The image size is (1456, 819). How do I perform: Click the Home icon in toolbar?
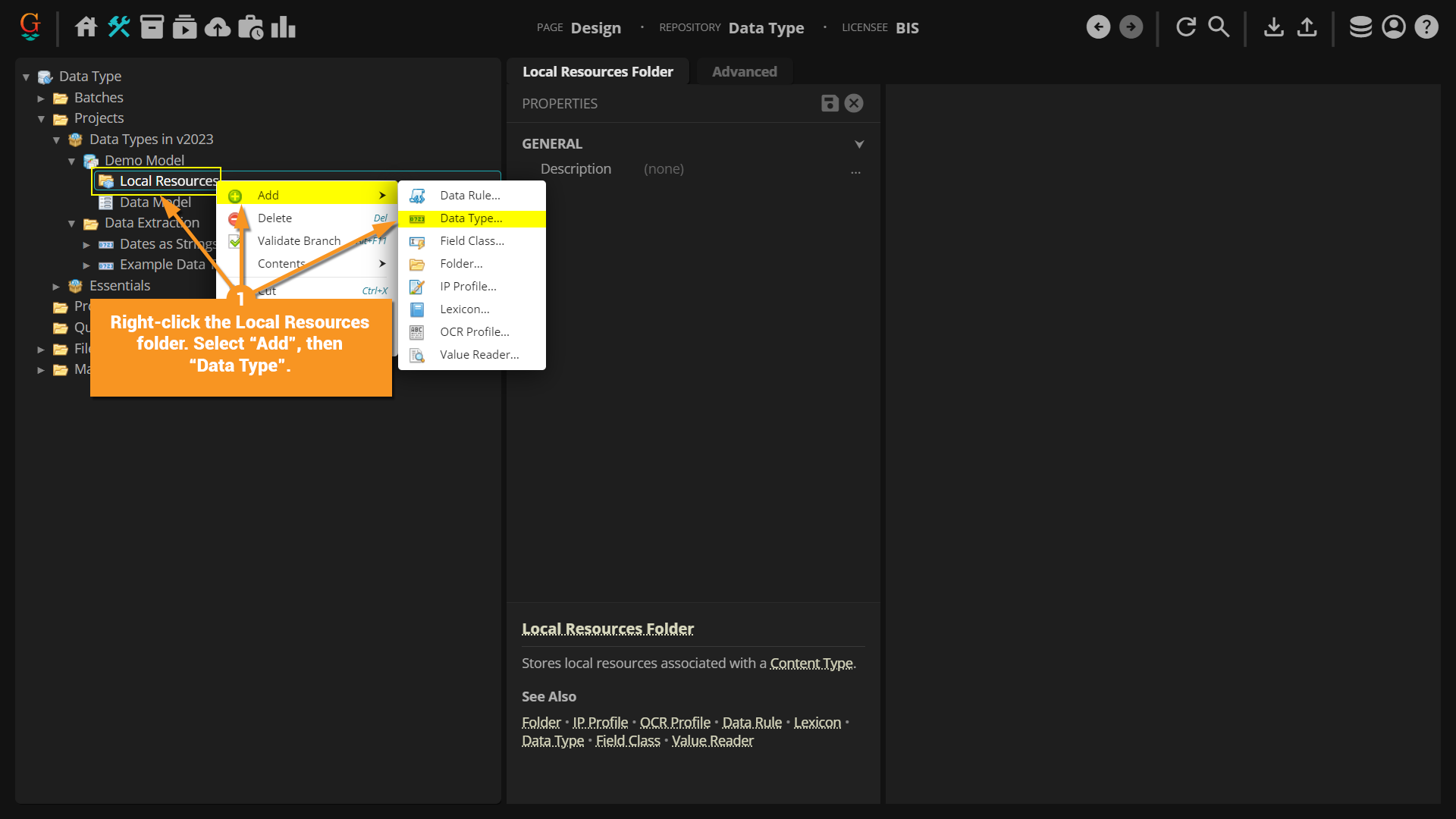86,27
